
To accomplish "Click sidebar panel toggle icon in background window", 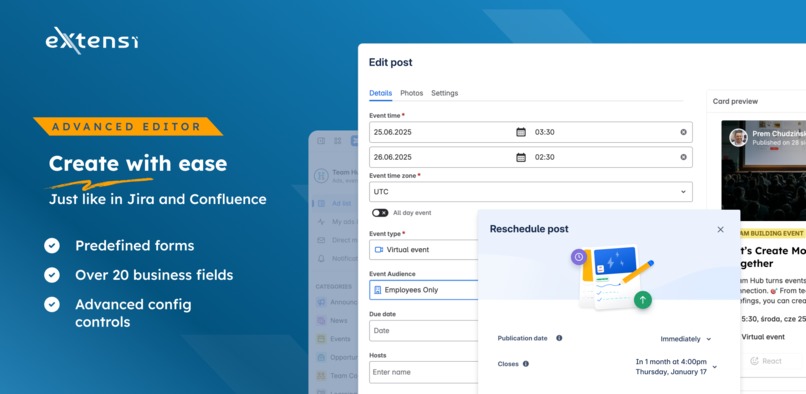I will (321, 140).
